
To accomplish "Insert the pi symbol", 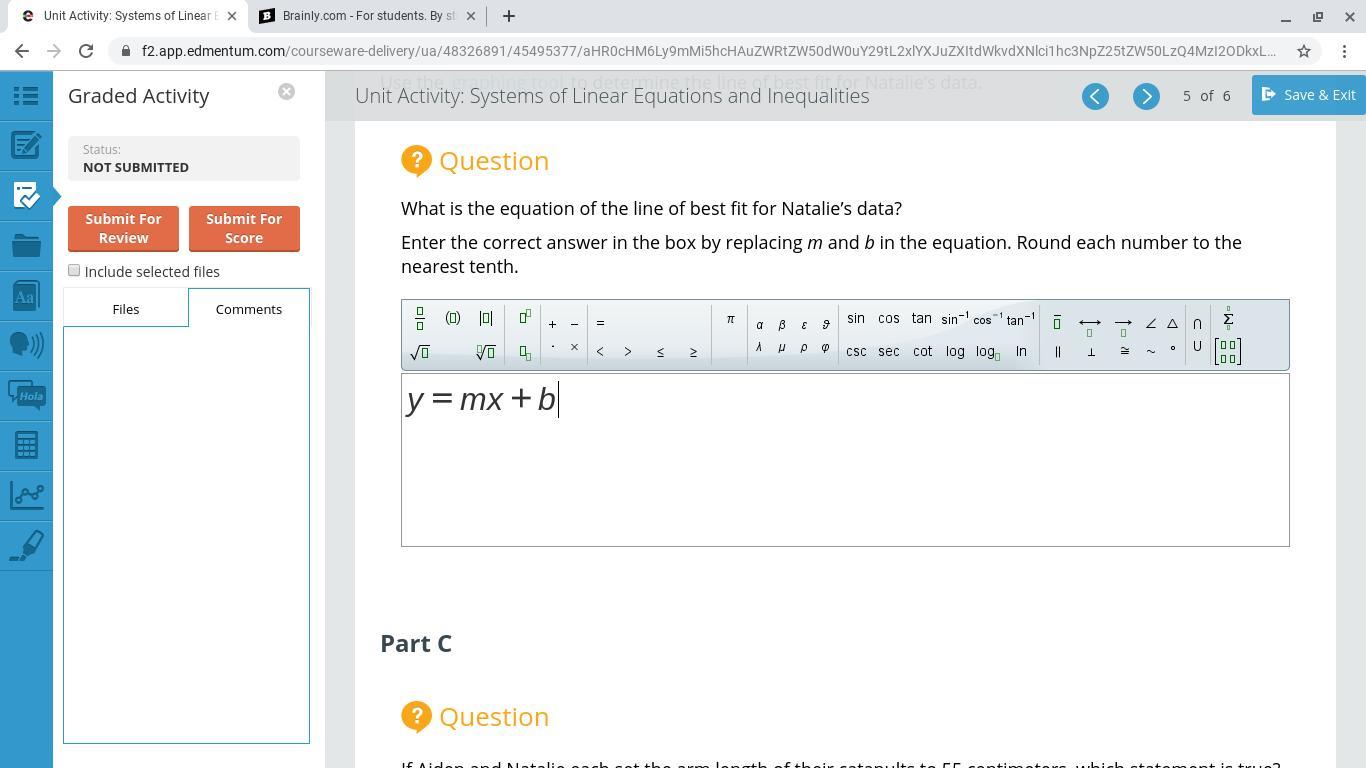I will pyautogui.click(x=730, y=319).
